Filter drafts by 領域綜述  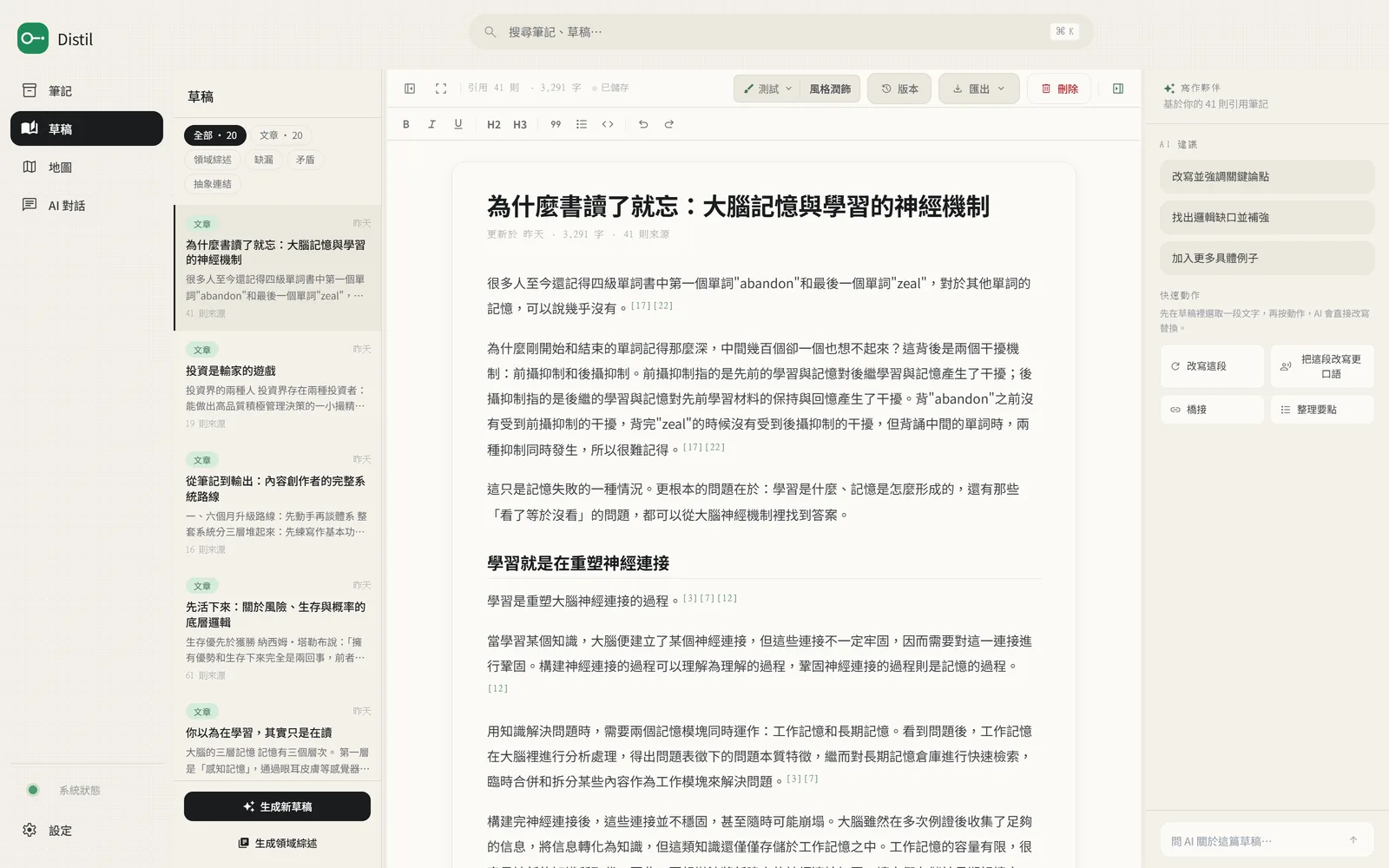pos(213,160)
